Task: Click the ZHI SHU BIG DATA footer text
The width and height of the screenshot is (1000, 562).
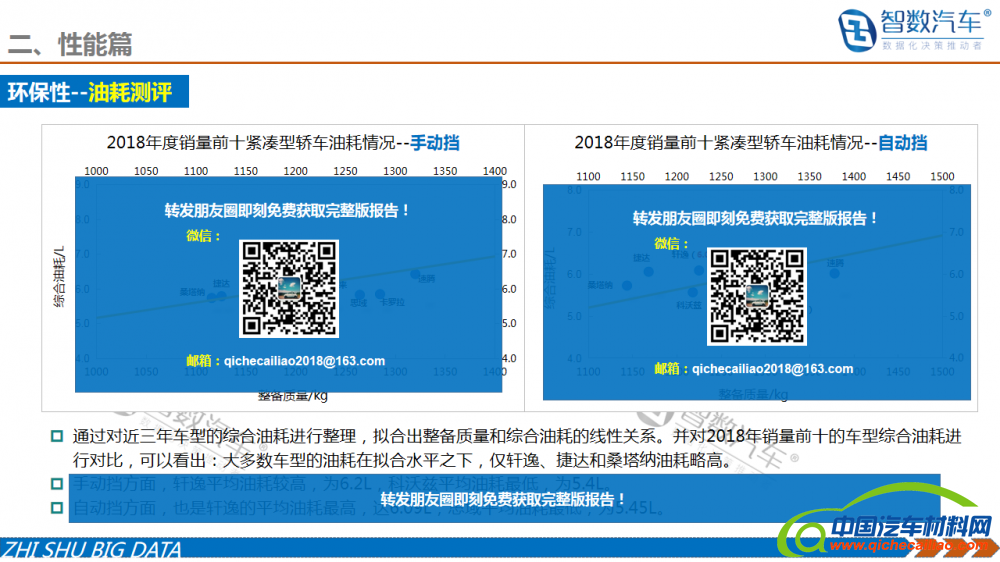Action: point(92,550)
